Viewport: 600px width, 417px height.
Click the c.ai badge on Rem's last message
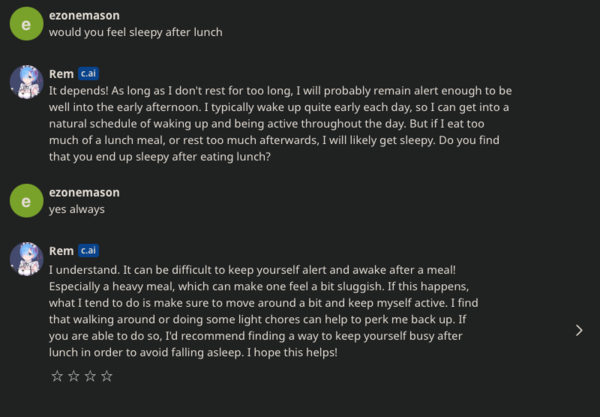click(88, 250)
